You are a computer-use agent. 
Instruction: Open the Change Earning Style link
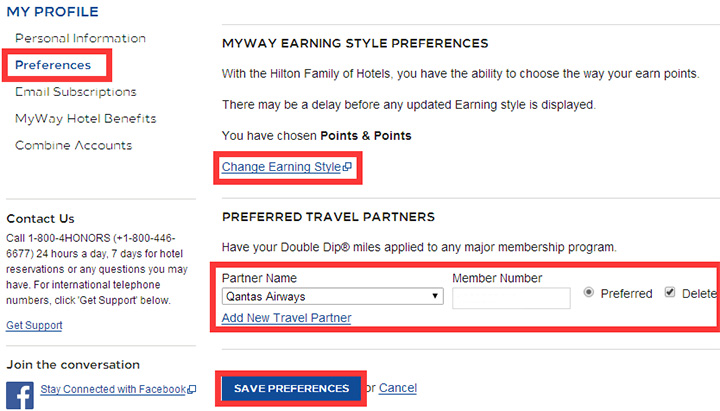point(281,167)
